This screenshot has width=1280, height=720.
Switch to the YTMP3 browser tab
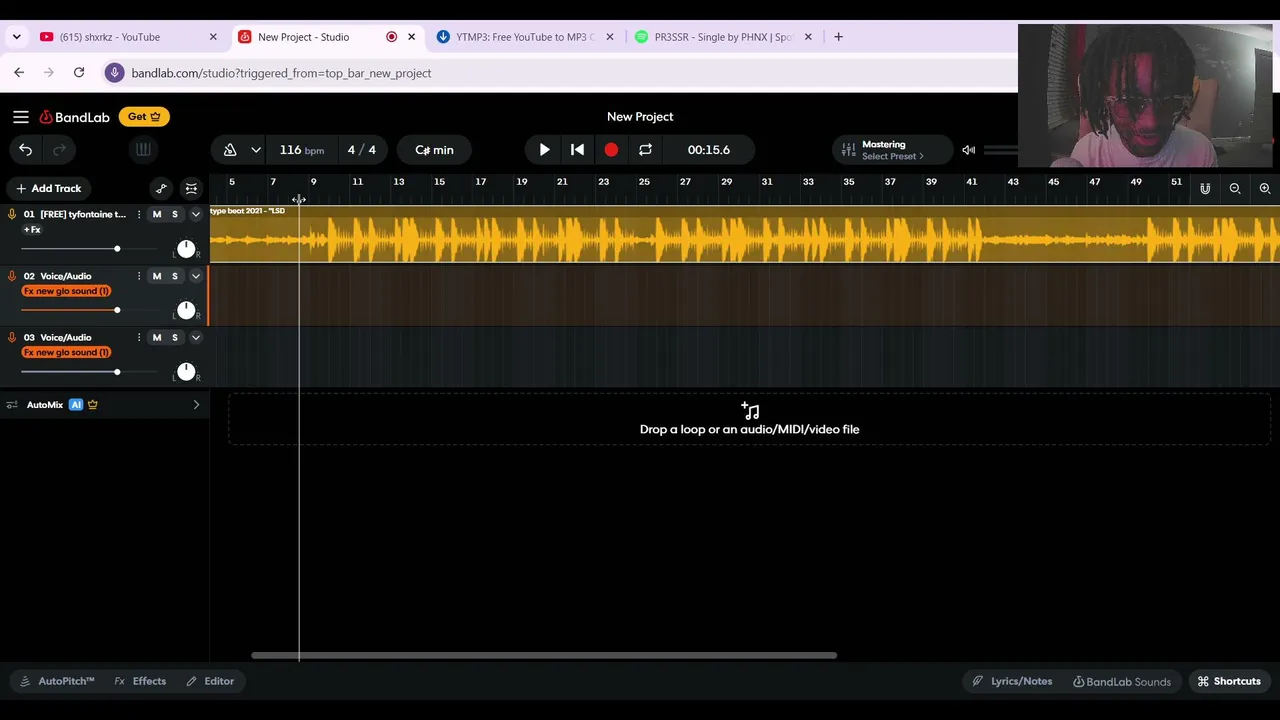(x=525, y=37)
